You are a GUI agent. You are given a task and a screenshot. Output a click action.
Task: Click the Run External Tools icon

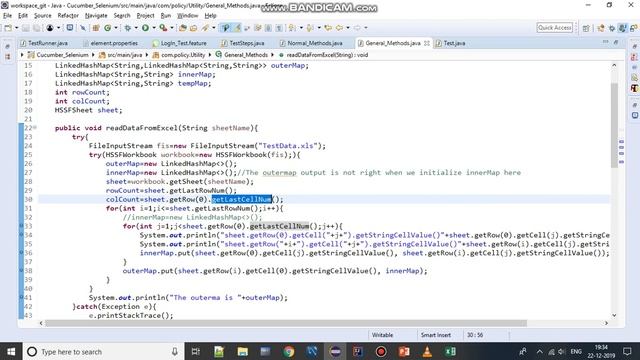tap(163, 28)
